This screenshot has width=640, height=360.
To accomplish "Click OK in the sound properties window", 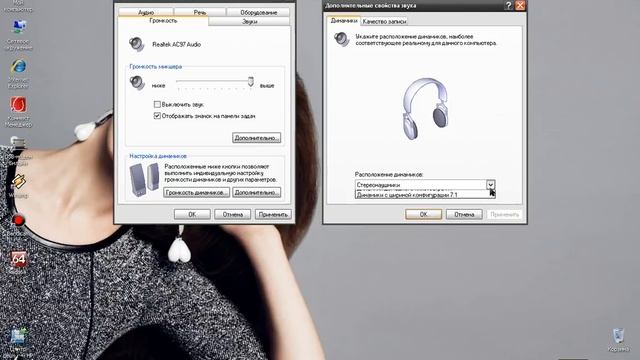I will (x=192, y=214).
